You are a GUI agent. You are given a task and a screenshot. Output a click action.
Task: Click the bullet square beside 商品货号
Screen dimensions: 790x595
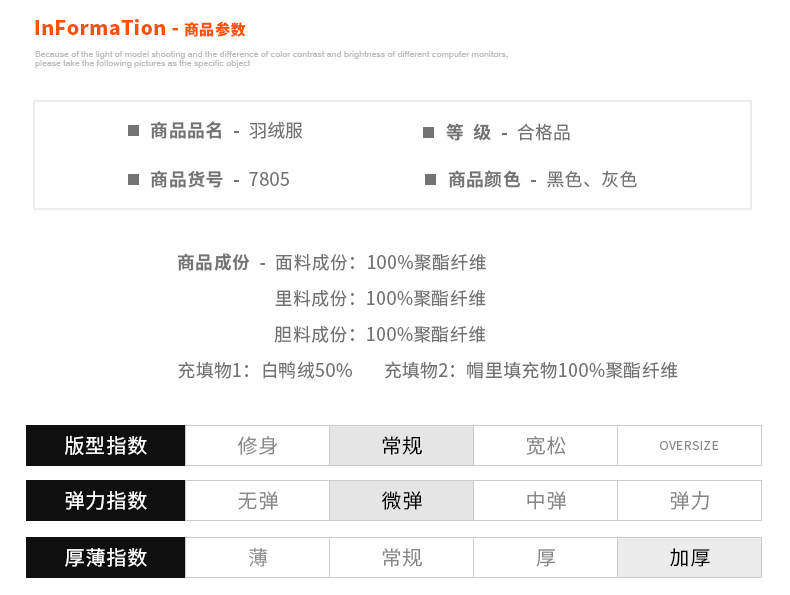pos(133,180)
